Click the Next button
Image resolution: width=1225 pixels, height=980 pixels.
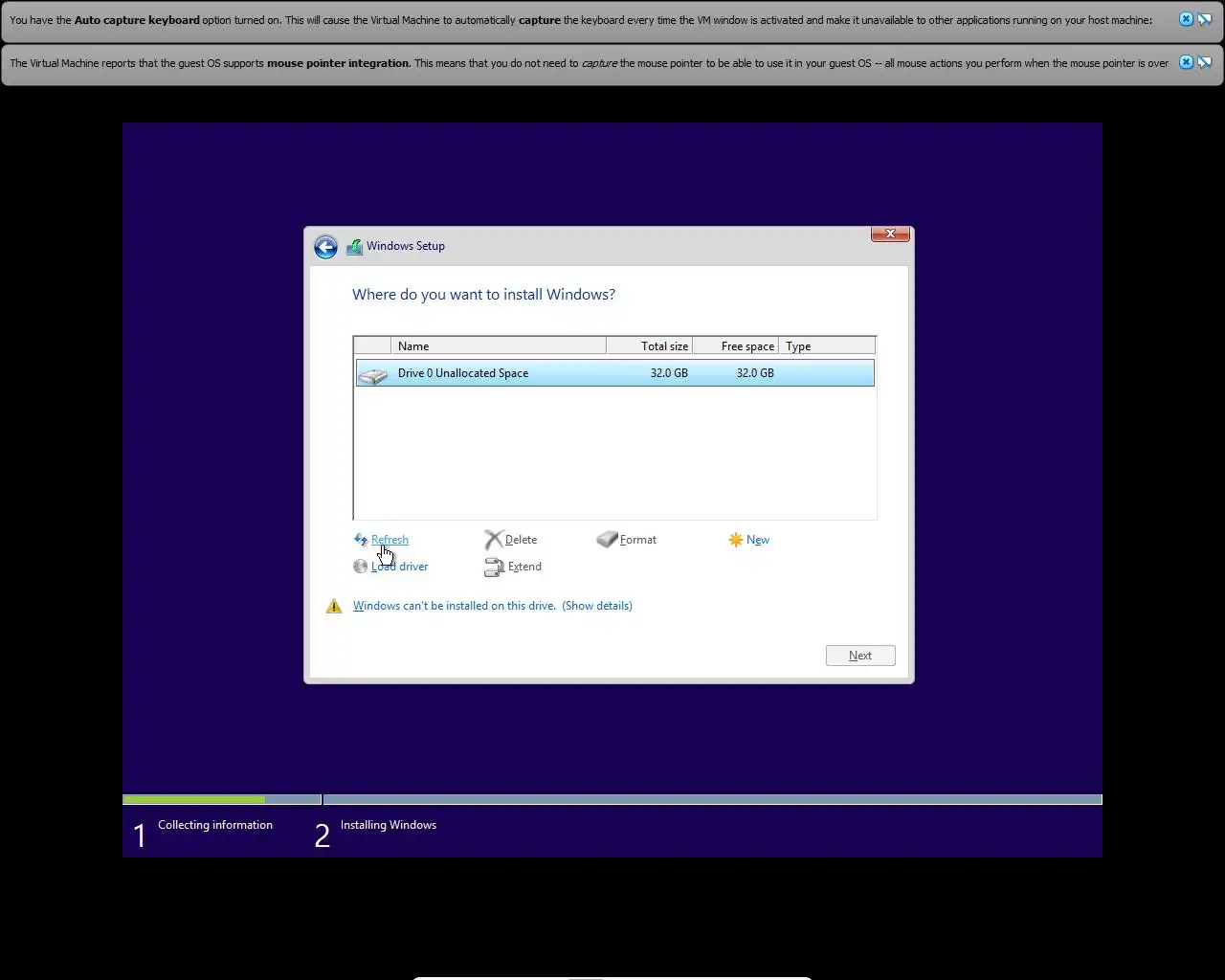pos(860,656)
